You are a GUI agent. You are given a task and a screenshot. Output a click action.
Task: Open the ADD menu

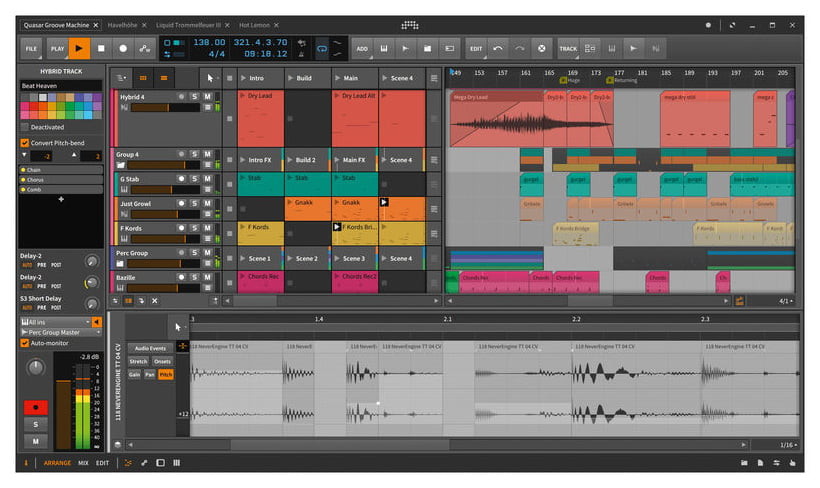click(x=362, y=49)
